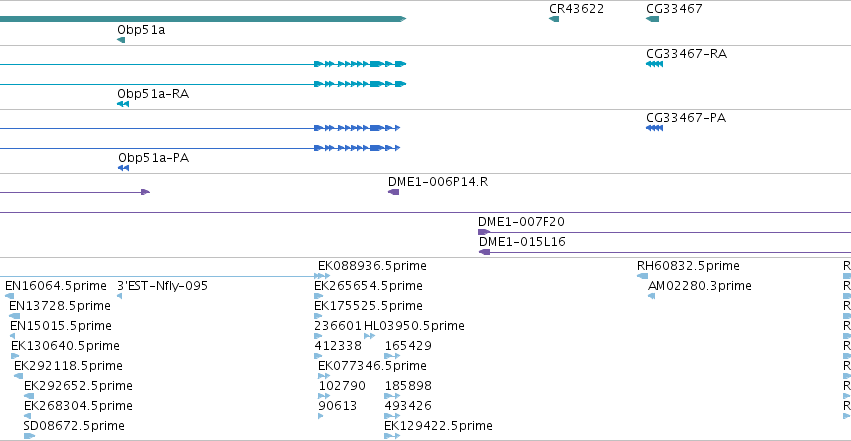
Task: Click the CR43622 gene arrow glyph
Action: (554, 20)
